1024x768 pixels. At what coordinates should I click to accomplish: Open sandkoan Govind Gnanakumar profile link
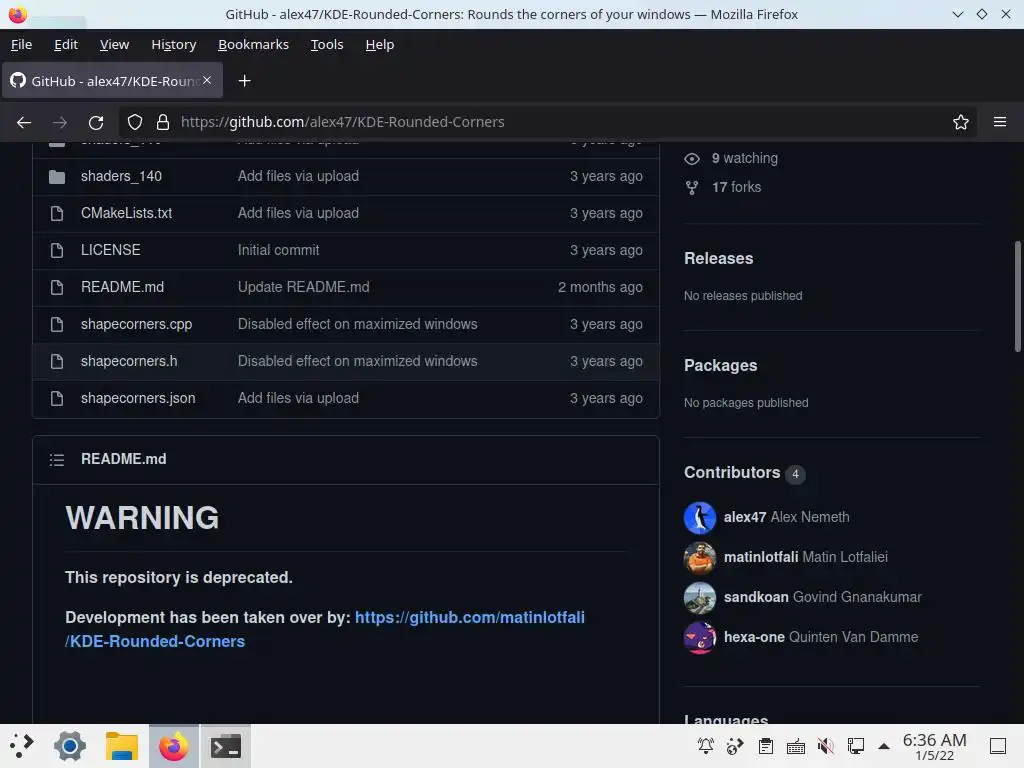822,597
